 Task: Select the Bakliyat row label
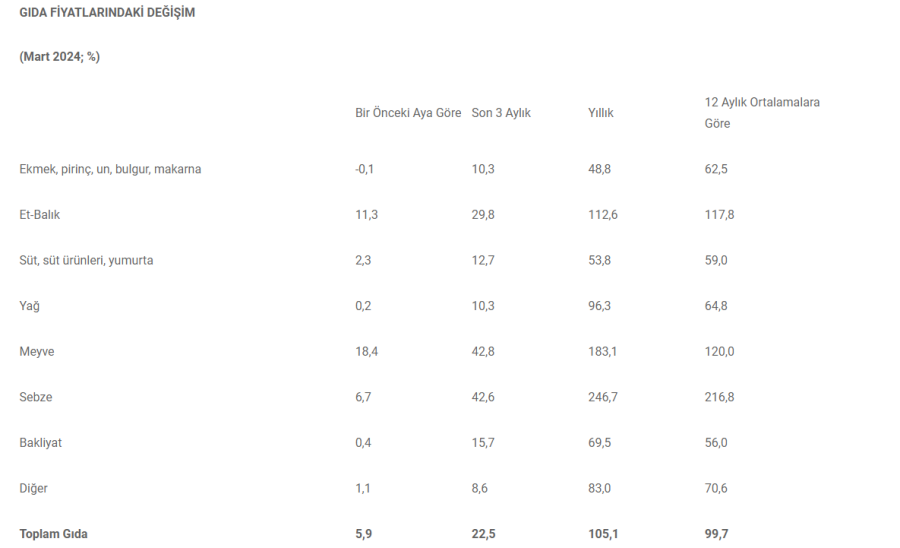(41, 443)
